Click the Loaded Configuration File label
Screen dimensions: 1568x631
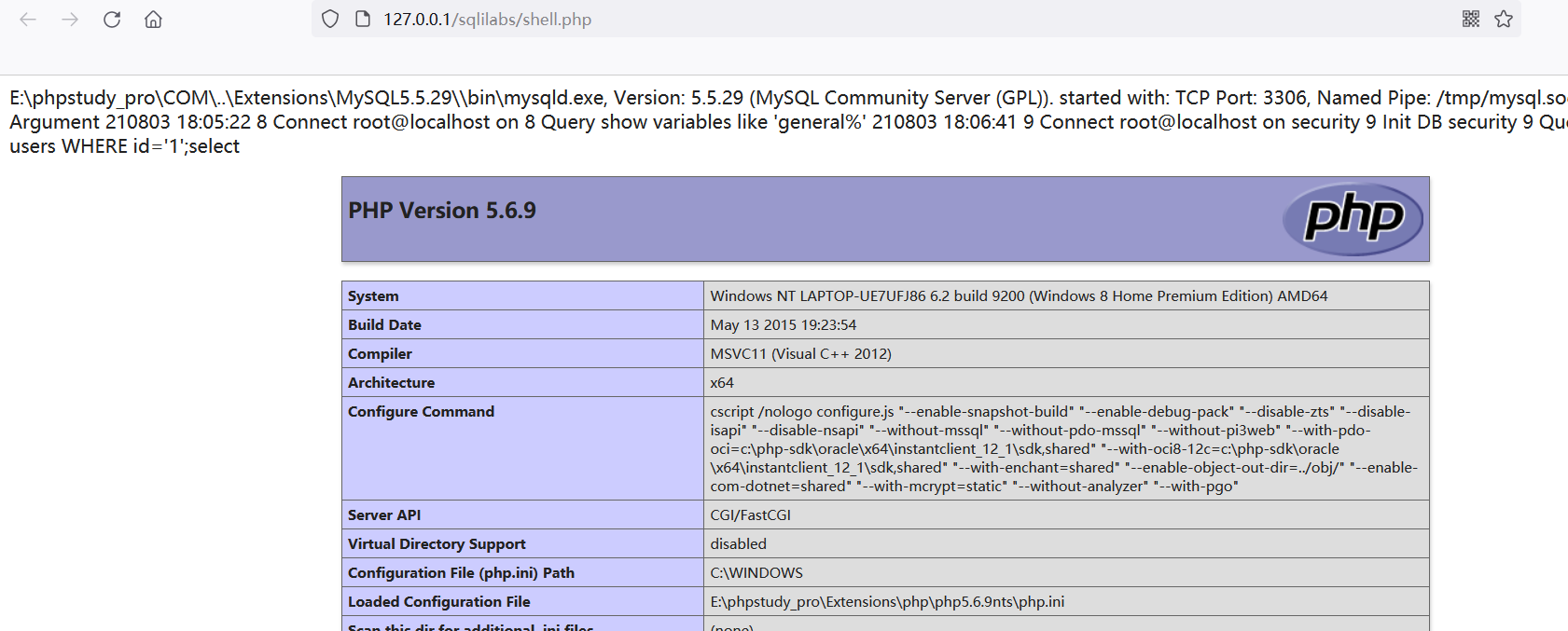(x=438, y=602)
